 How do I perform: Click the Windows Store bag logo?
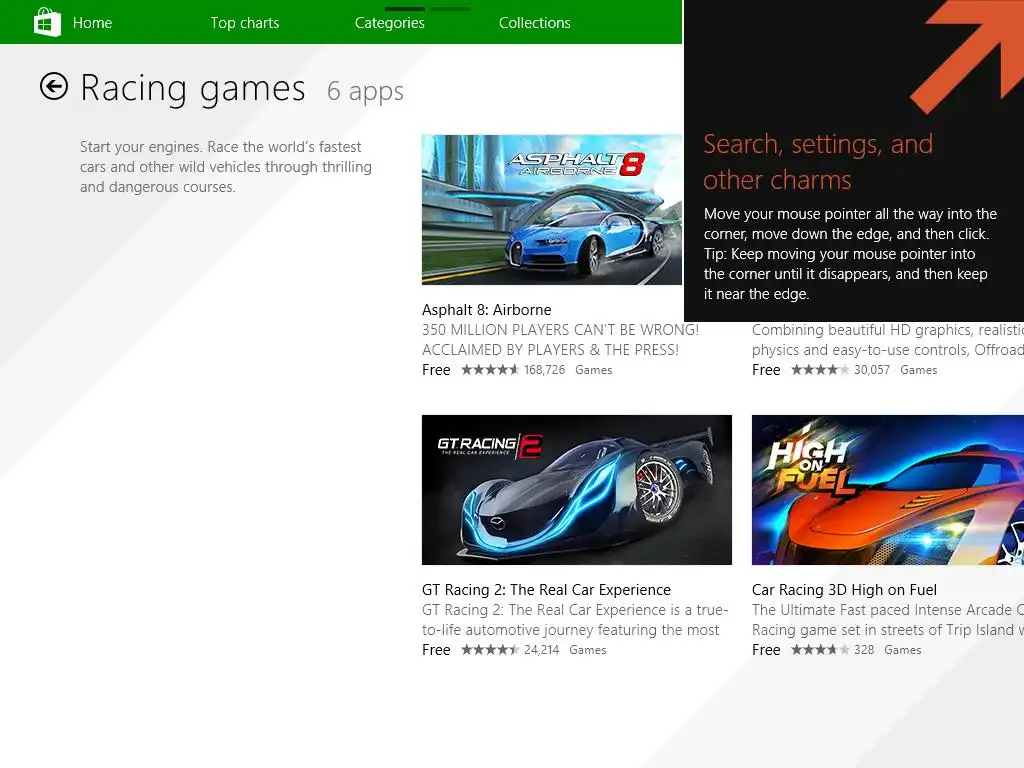coord(47,22)
